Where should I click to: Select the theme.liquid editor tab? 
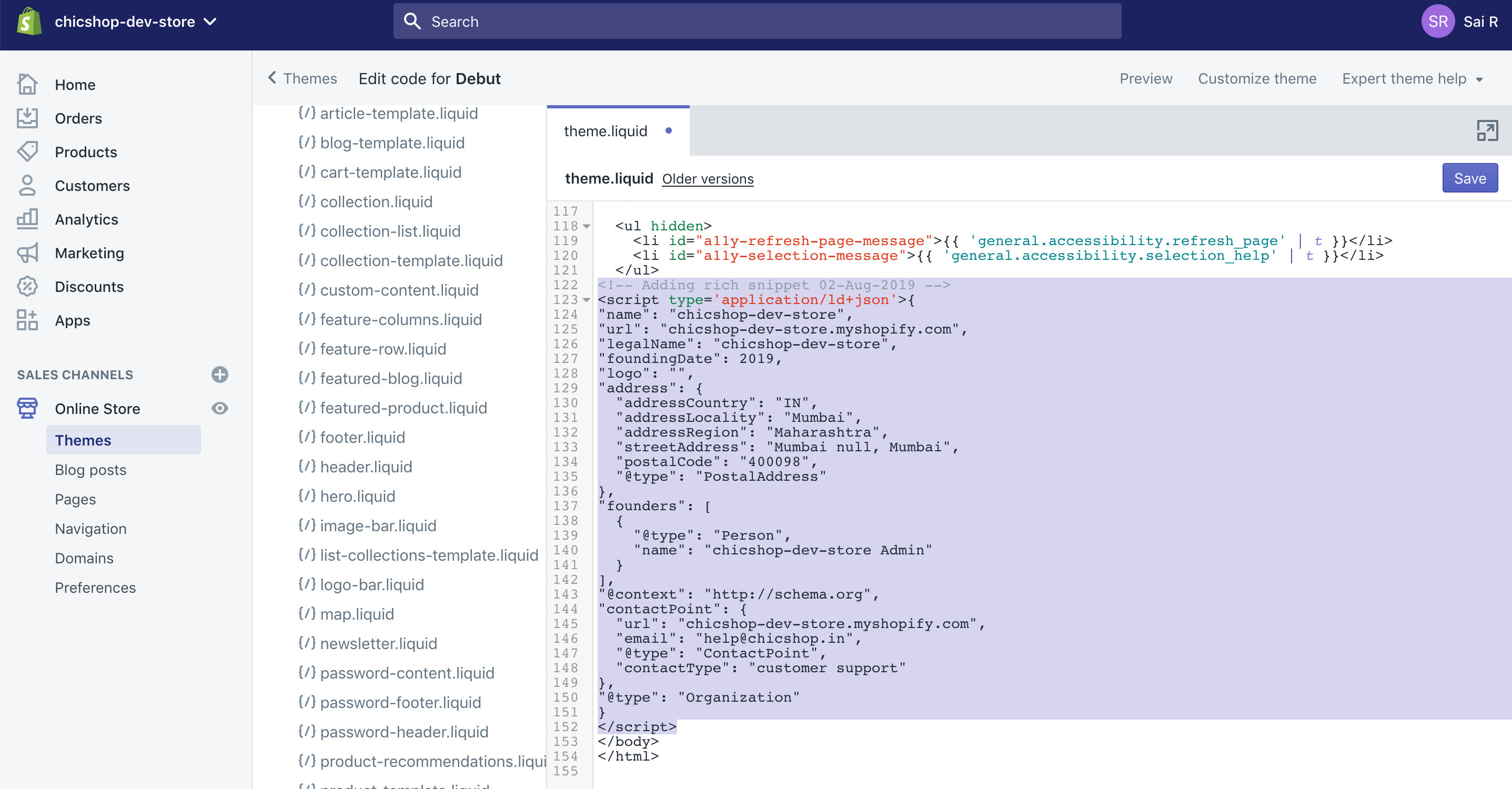pos(618,130)
